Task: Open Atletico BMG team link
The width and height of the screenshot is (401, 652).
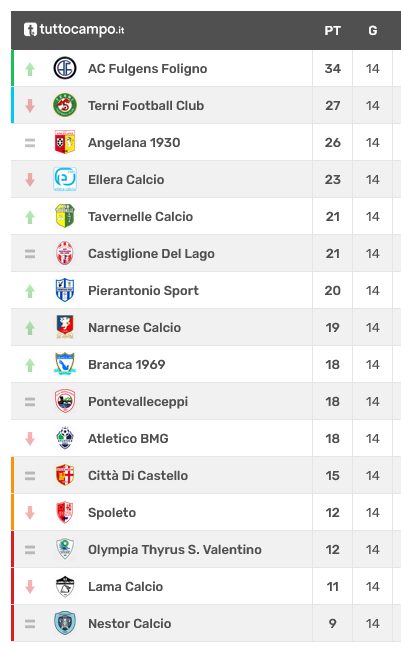Action: [128, 438]
